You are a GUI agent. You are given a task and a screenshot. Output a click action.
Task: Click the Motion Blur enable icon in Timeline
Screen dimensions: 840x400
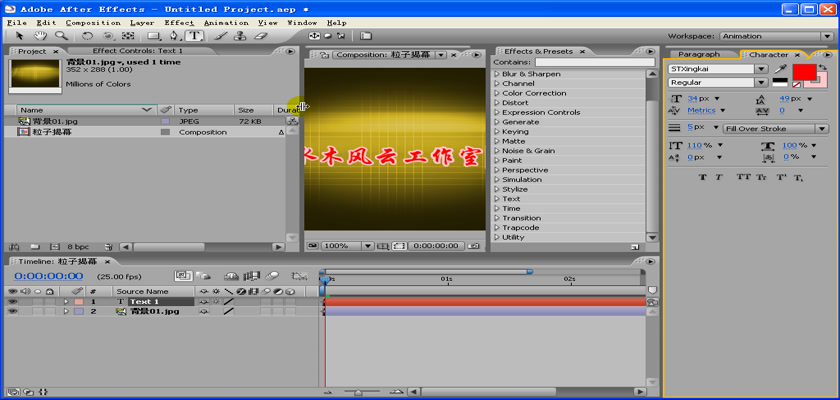coord(273,276)
